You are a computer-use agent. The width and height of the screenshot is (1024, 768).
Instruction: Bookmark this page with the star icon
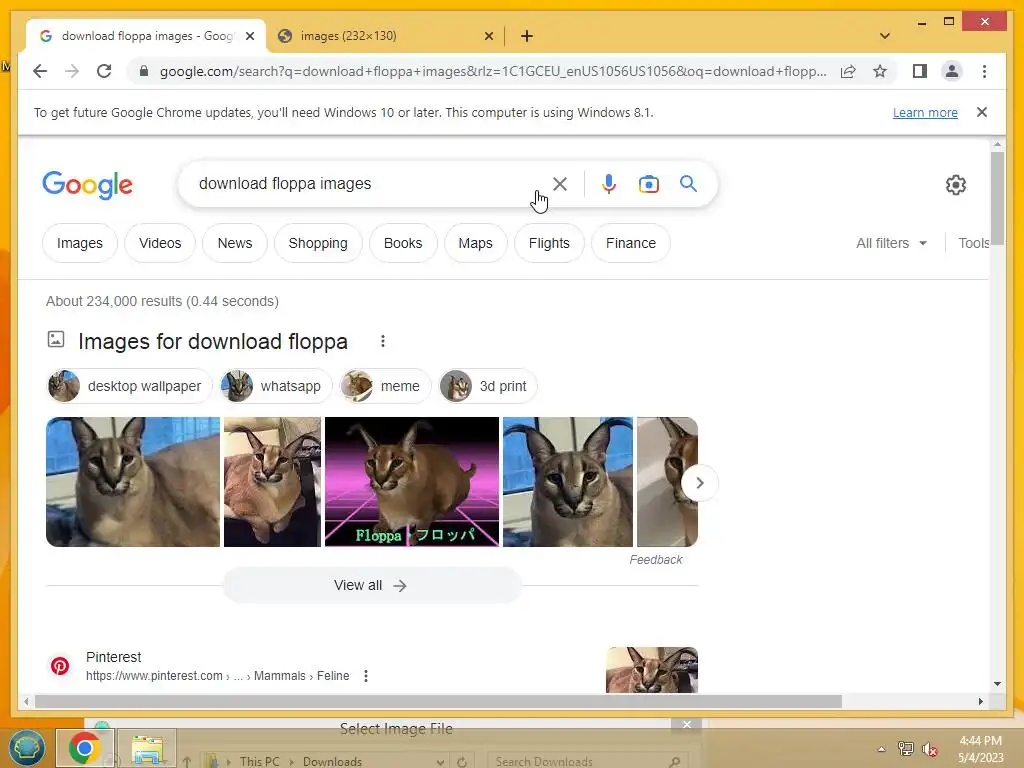[880, 71]
